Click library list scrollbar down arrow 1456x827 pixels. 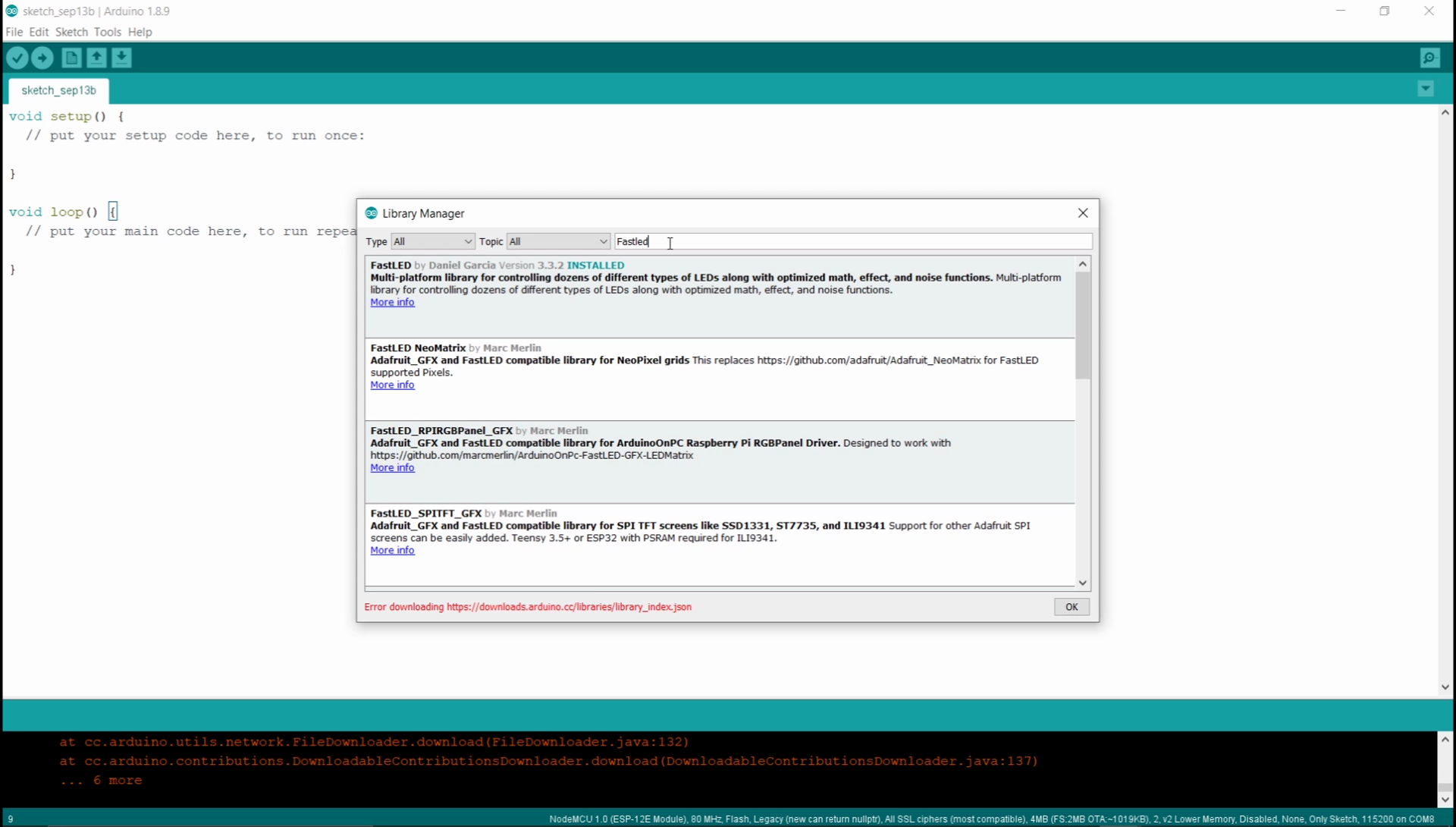coord(1083,583)
